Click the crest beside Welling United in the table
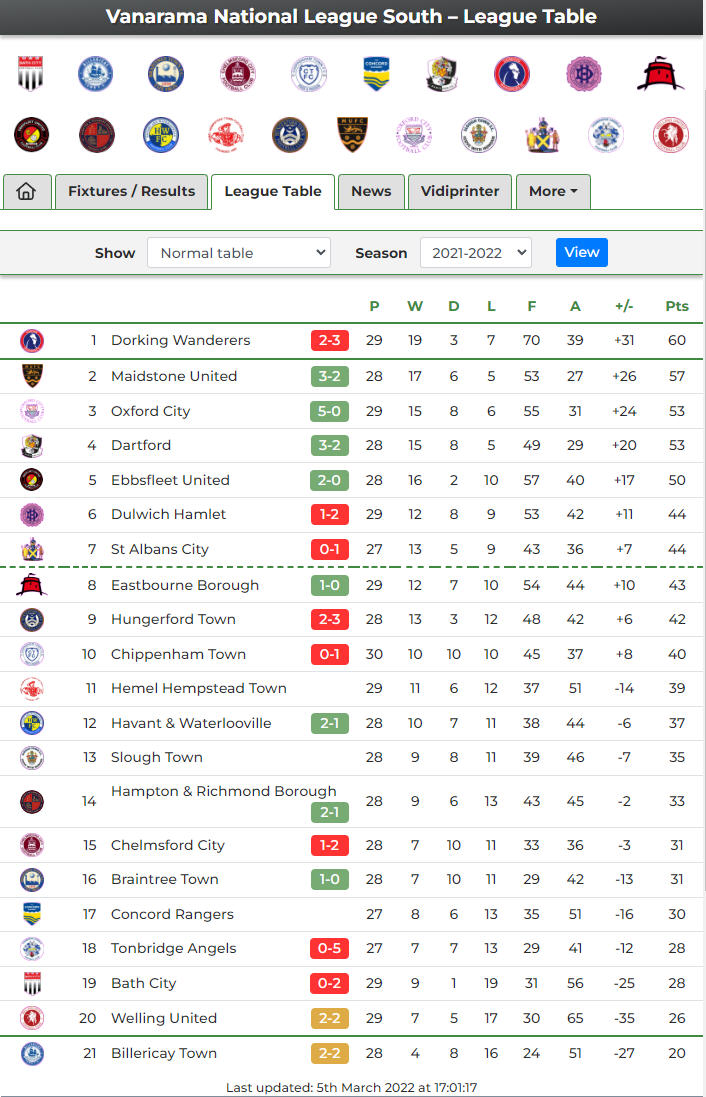Screen dimensions: 706x1097 tap(32, 1018)
